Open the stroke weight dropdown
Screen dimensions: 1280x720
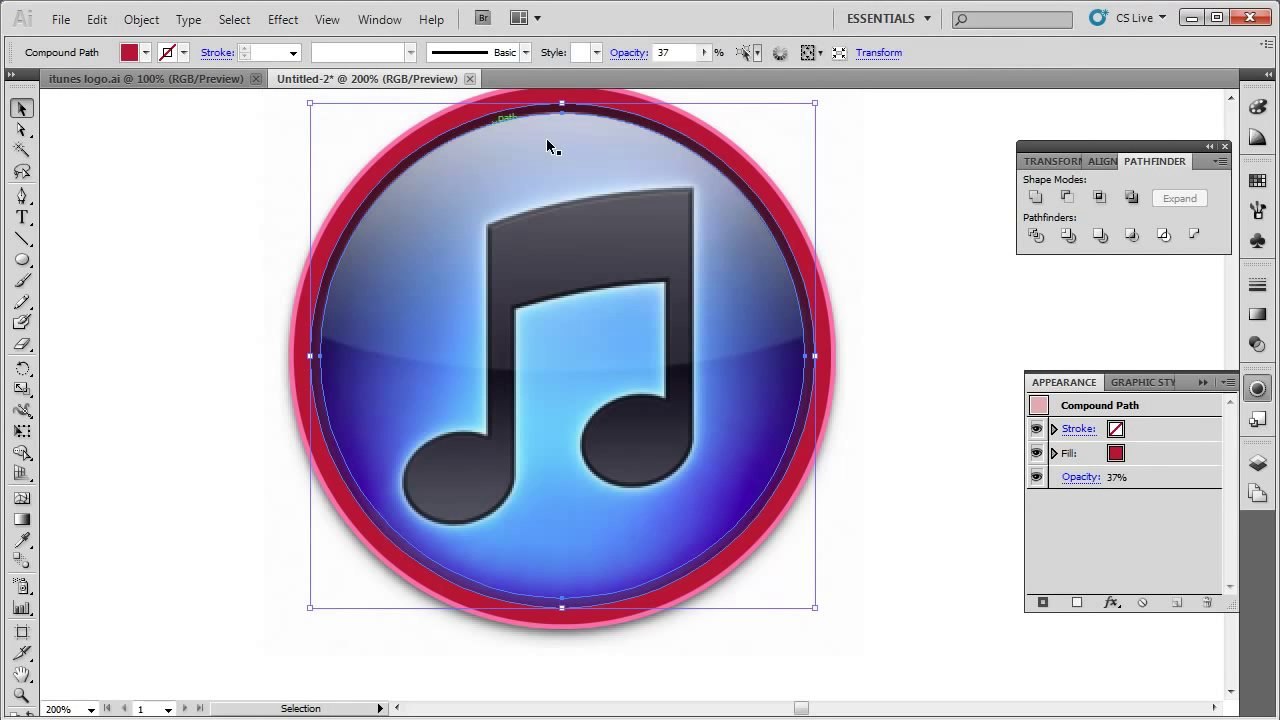pos(293,53)
